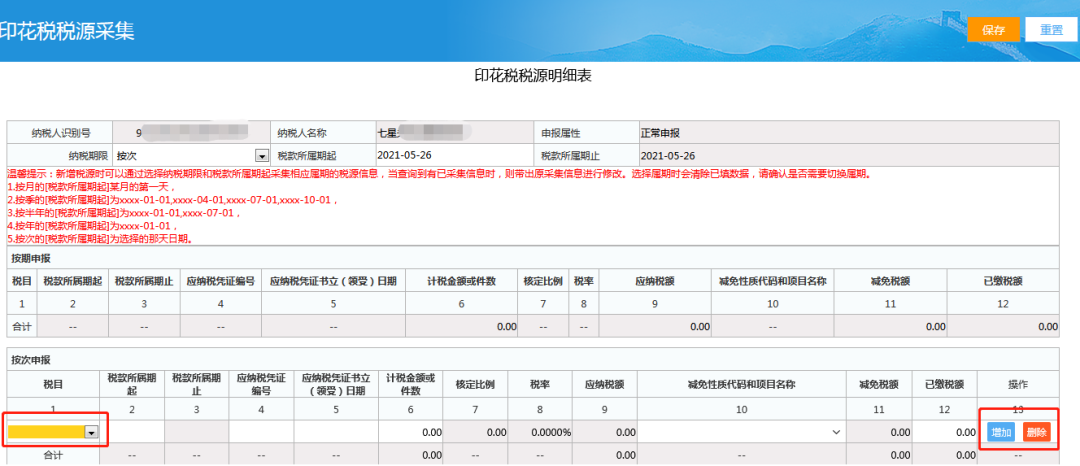Click the 计税金额或件数 field in 按次申报 row
This screenshot has height=466, width=1080.
click(x=411, y=432)
